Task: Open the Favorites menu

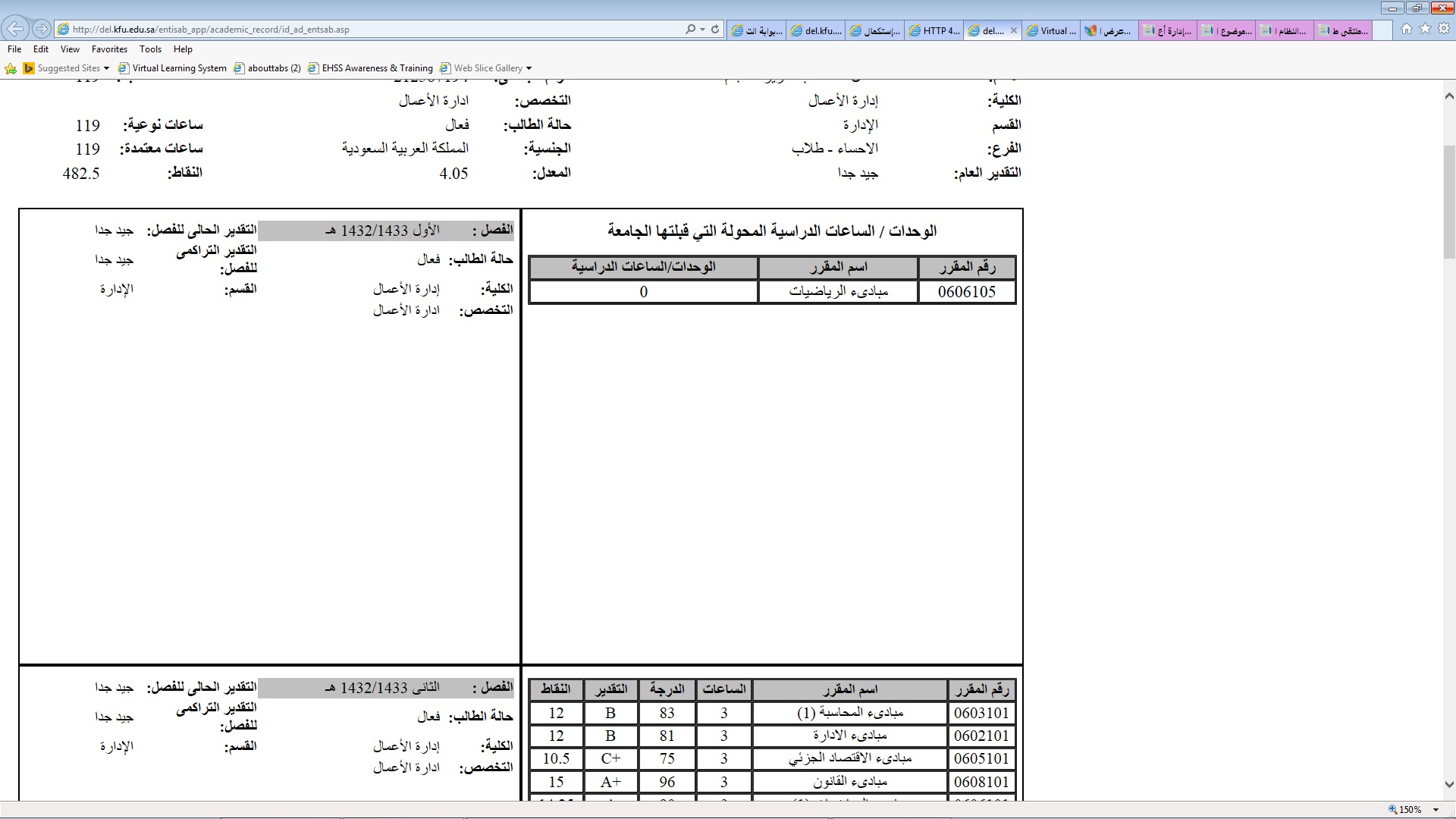Action: coord(109,49)
